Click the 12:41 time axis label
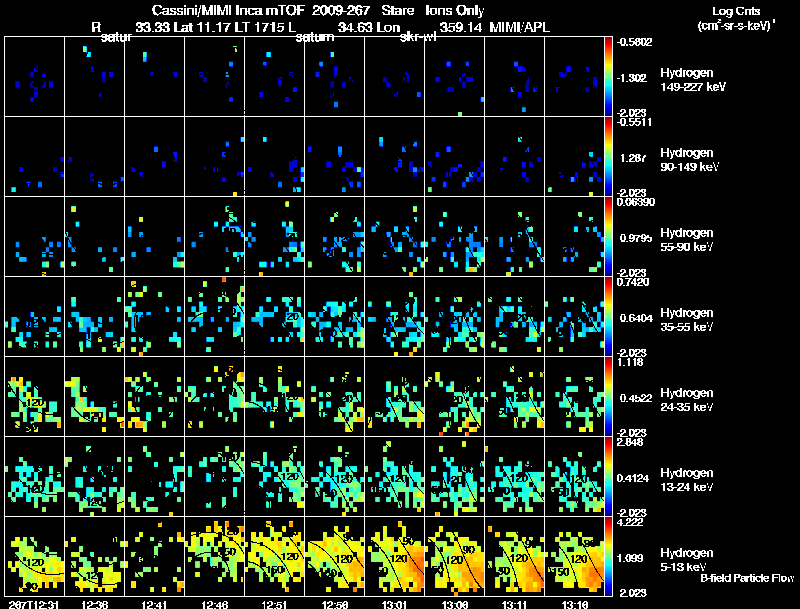This screenshot has width=800, height=609. point(155,604)
